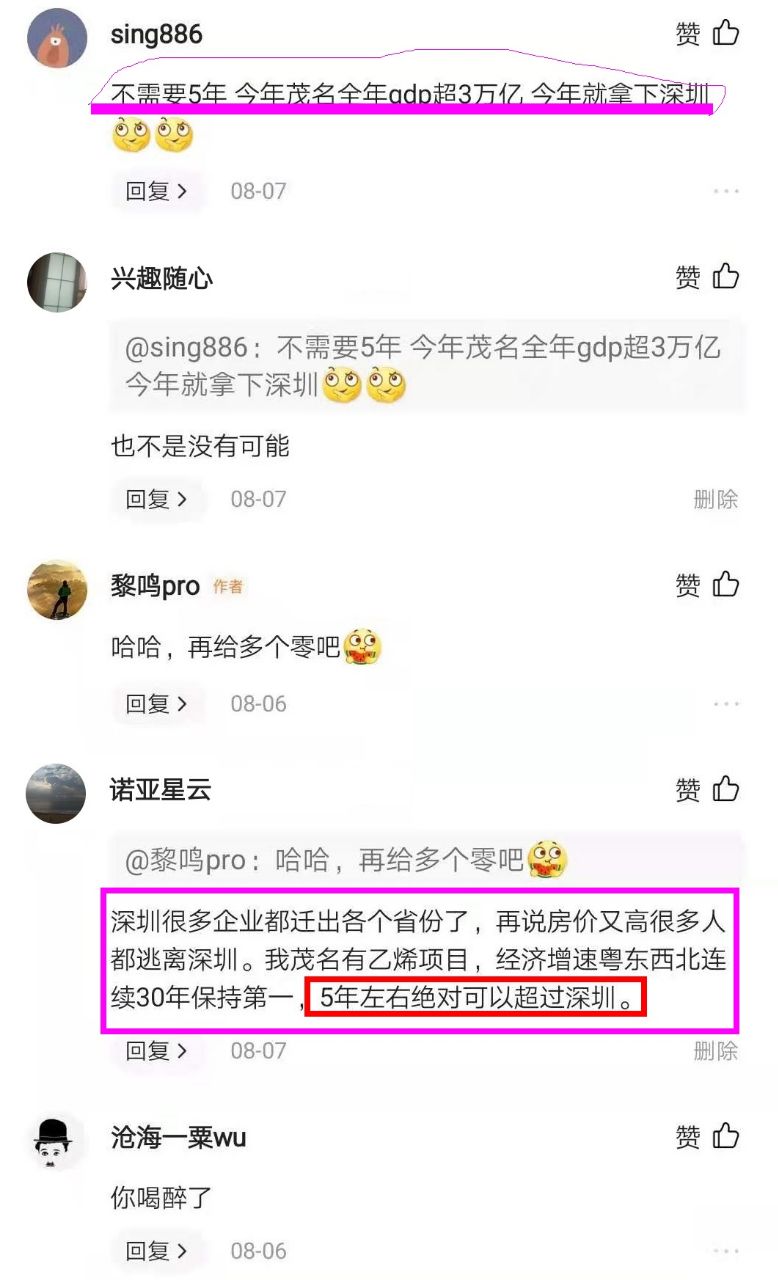Viewport: 778px width, 1280px height.
Task: Delete 诺亚星云's comment
Action: tap(716, 1051)
